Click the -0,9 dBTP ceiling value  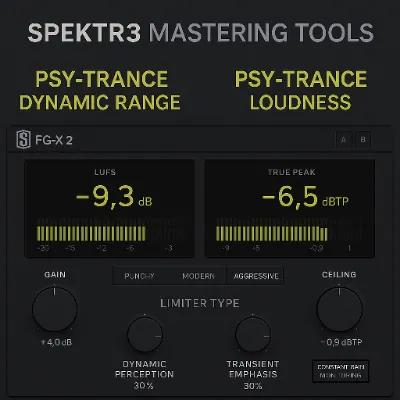tap(341, 342)
